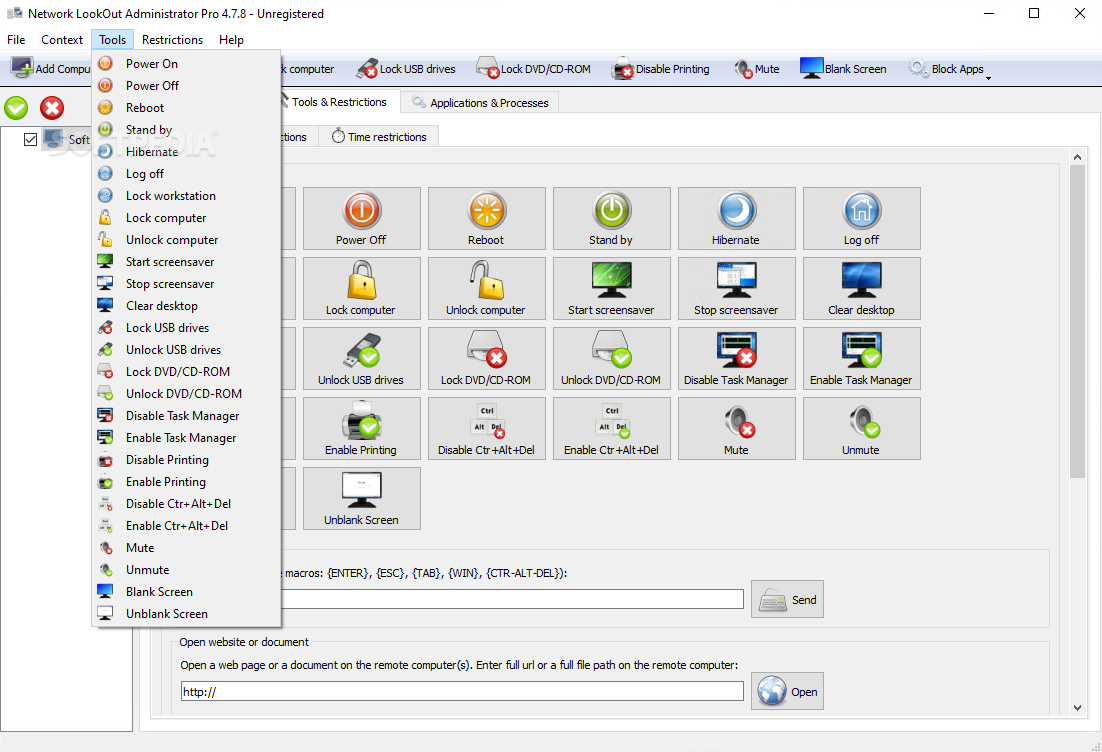Image resolution: width=1102 pixels, height=752 pixels.
Task: Choose Enable Printing menu entry
Action: (186, 481)
